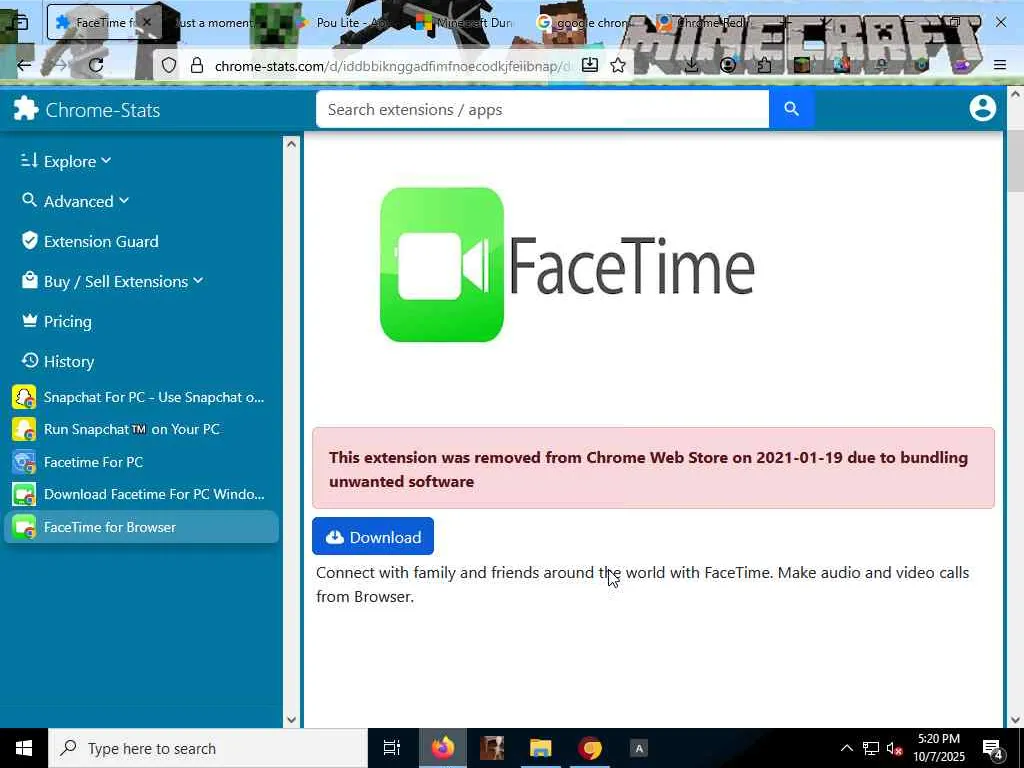Open the user account profile icon
The width and height of the screenshot is (1024, 768).
pos(982,108)
